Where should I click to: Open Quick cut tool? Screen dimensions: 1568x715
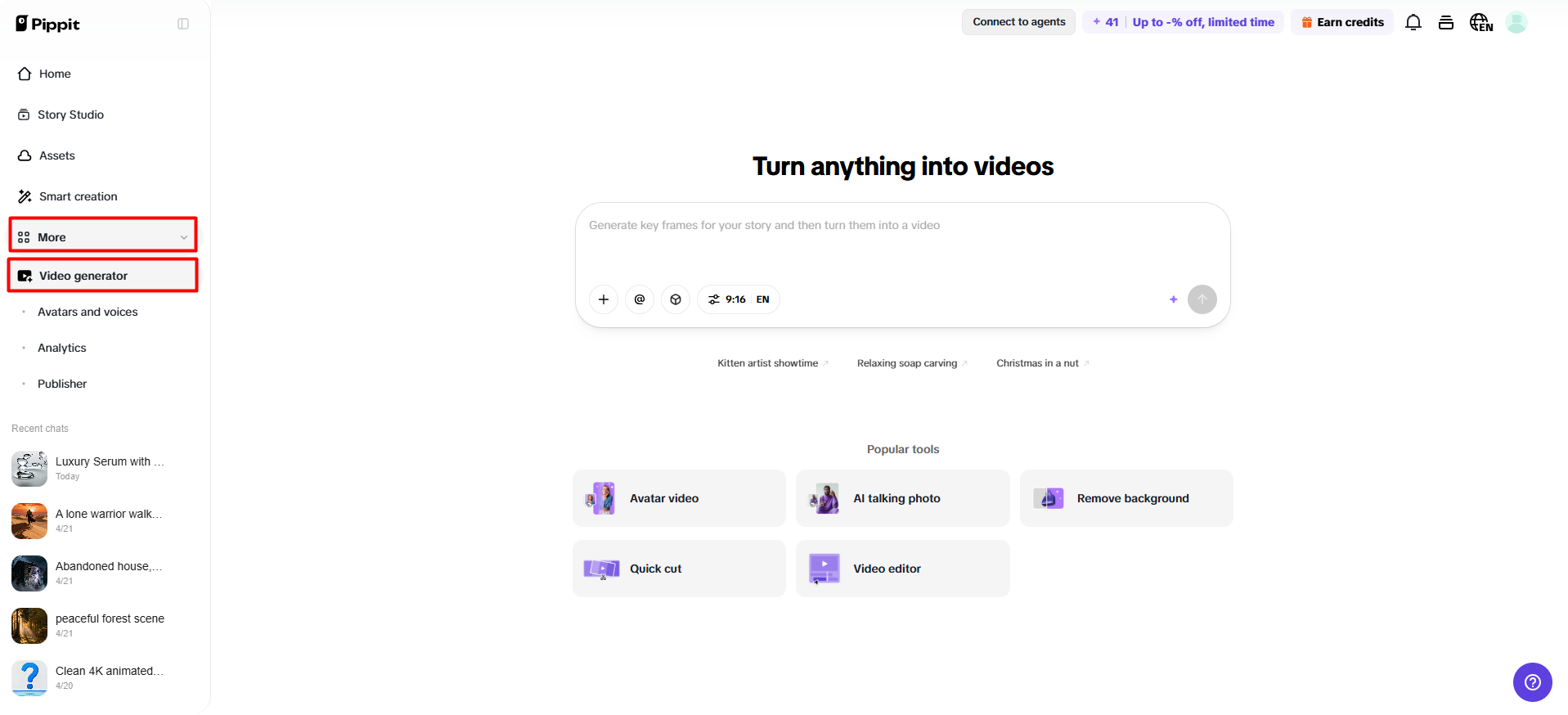click(679, 569)
